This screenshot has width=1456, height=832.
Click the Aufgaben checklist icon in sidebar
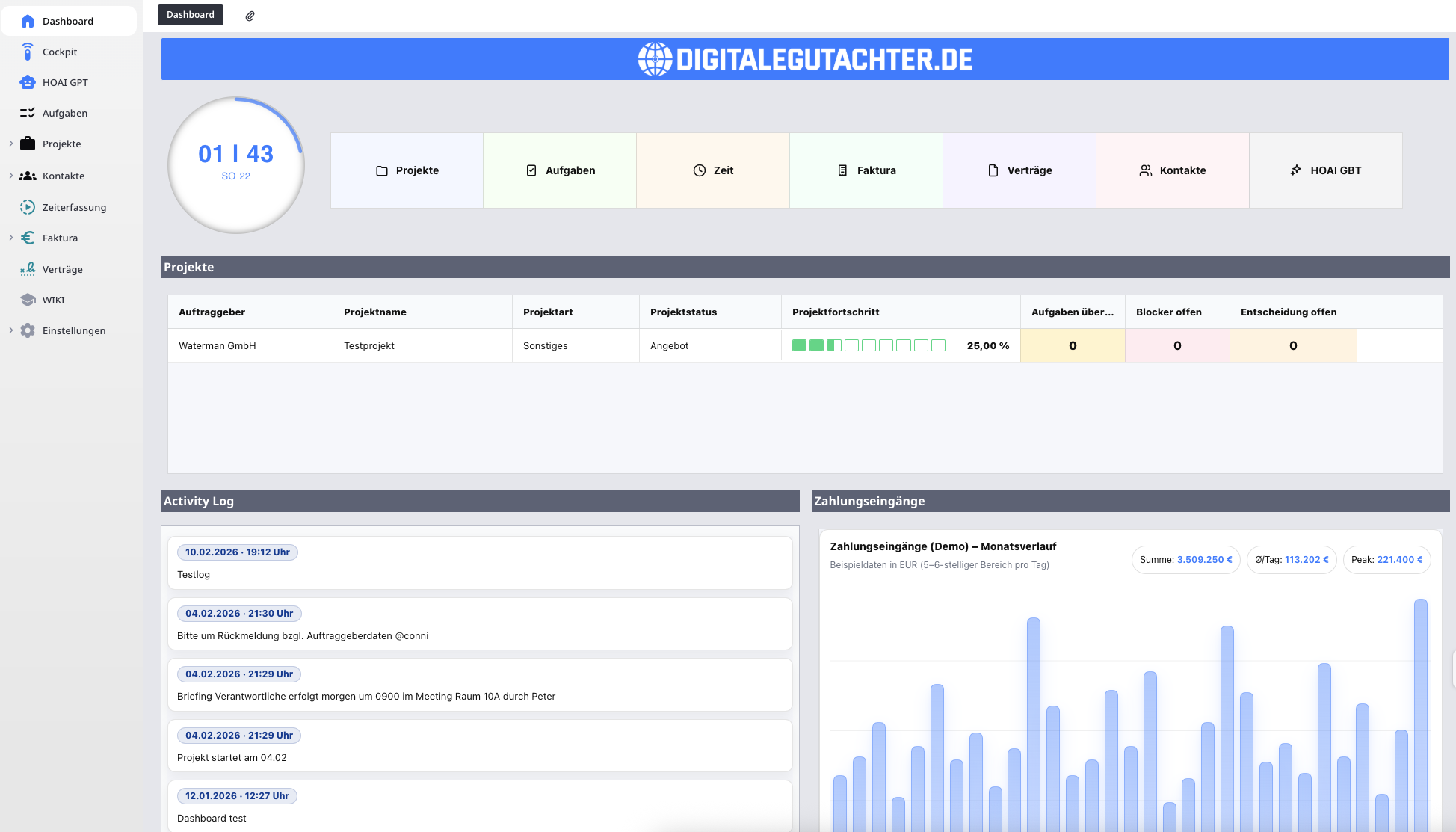tap(28, 113)
